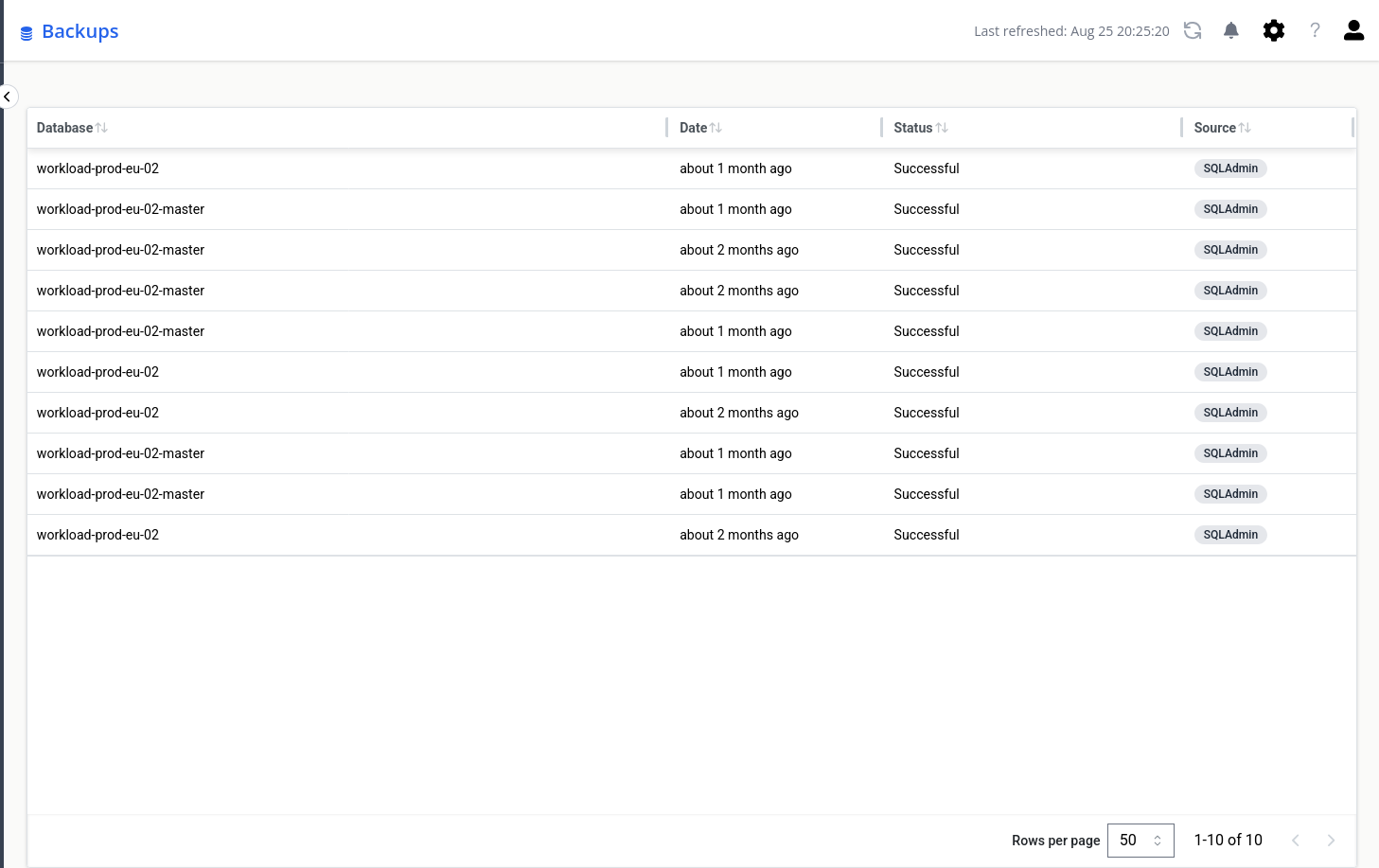The height and width of the screenshot is (868, 1379).
Task: Open the notifications bell
Action: pos(1230,31)
